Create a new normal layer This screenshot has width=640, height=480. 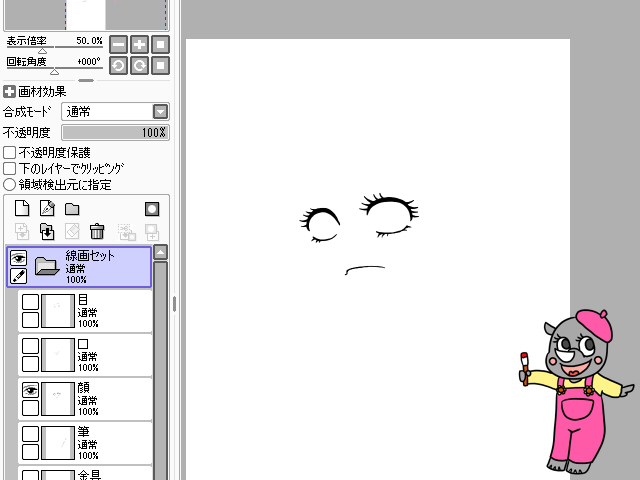tap(22, 208)
